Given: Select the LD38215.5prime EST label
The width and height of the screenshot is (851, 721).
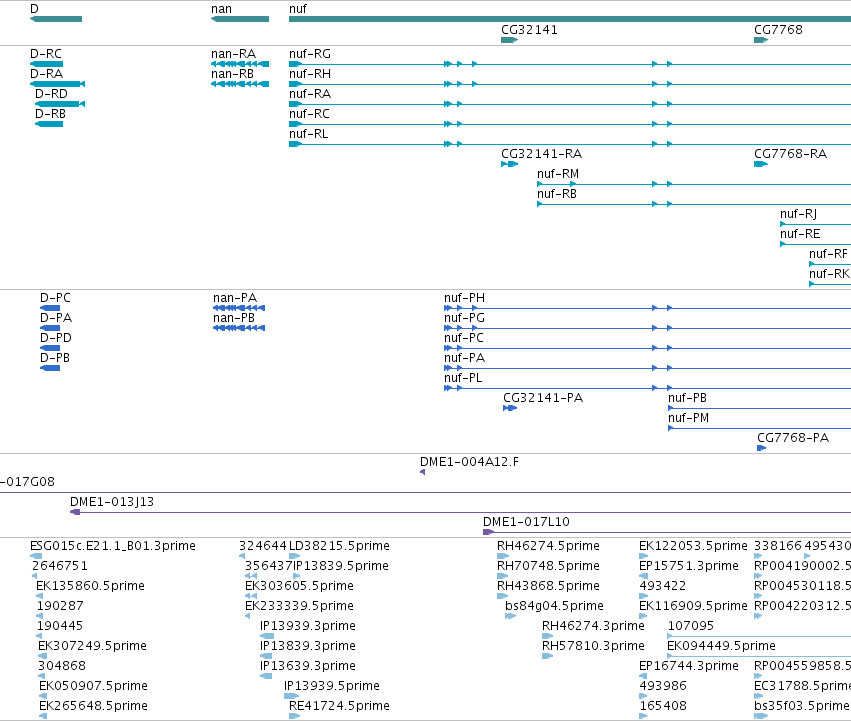Looking at the screenshot, I should coord(339,546).
